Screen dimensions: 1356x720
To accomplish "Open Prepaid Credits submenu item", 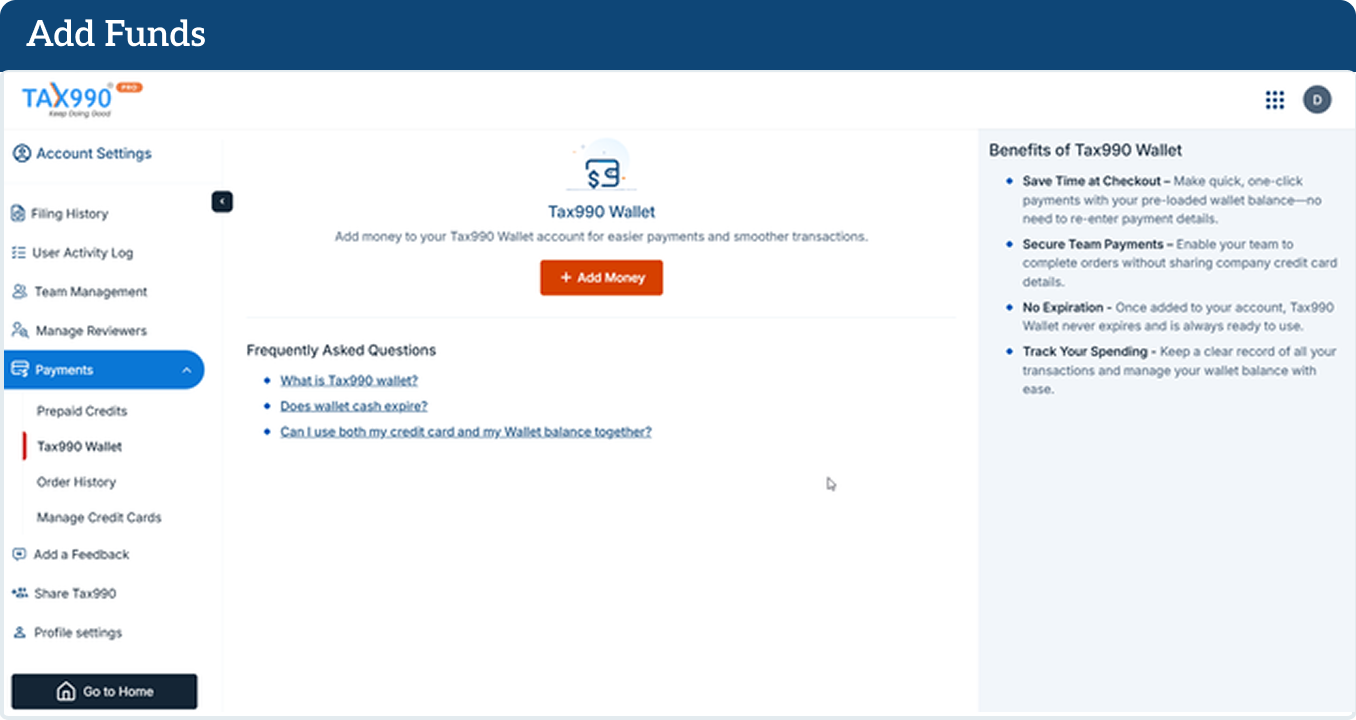I will 82,411.
